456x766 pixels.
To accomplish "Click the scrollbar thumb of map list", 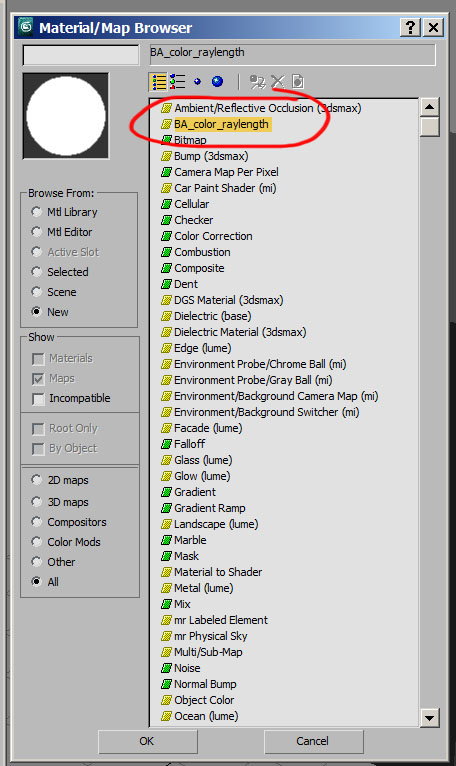I will 430,127.
